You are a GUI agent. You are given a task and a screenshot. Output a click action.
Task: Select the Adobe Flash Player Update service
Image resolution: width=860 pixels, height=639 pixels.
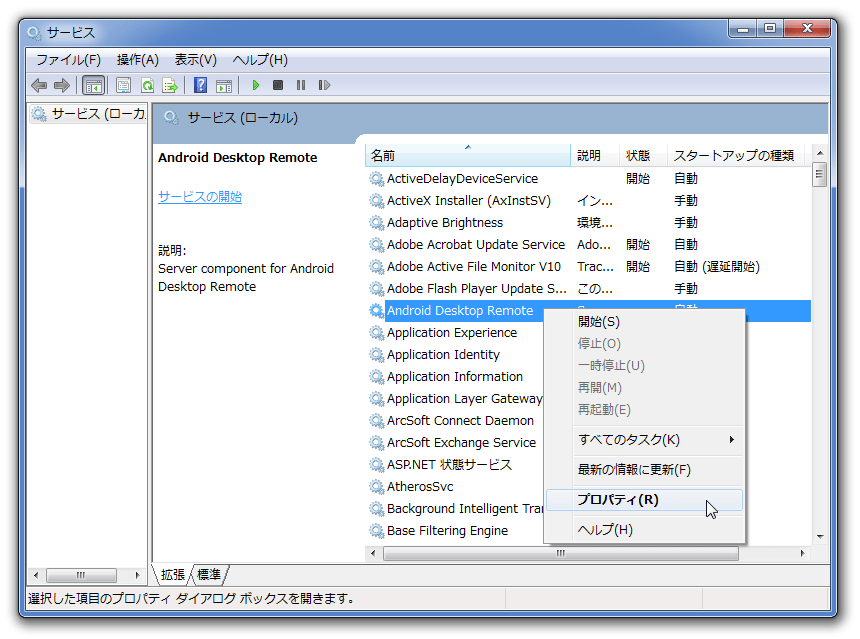[x=477, y=289]
